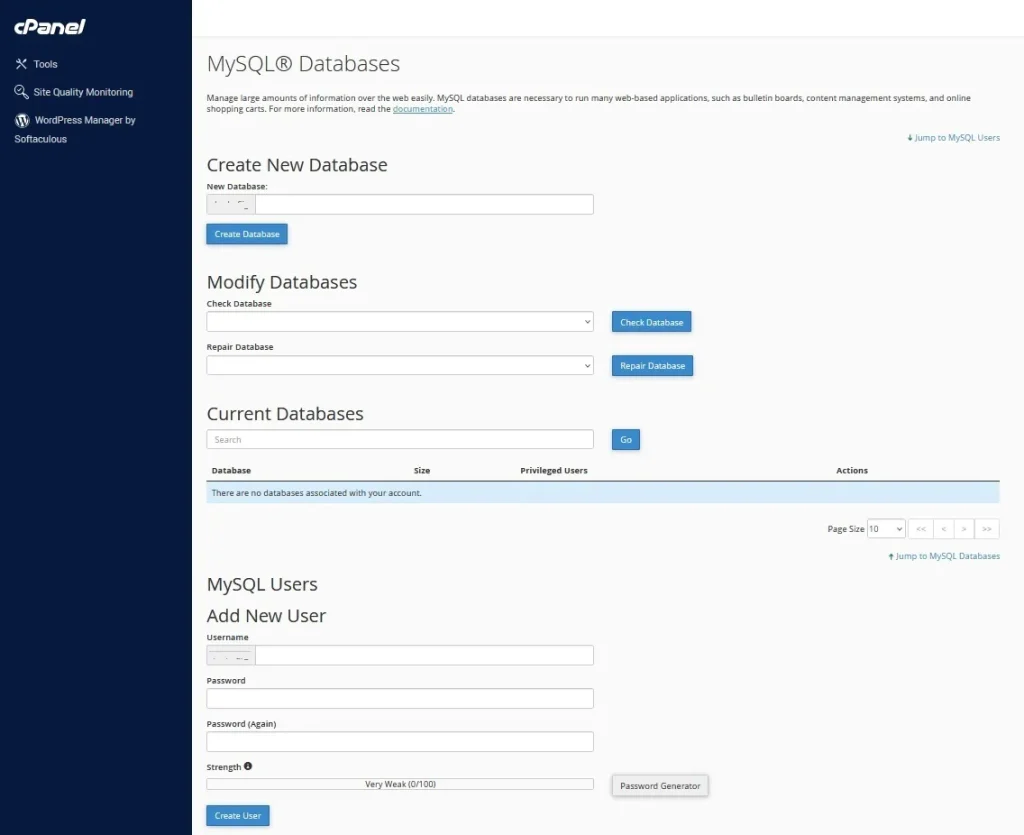Click the password strength meter bar

400,785
